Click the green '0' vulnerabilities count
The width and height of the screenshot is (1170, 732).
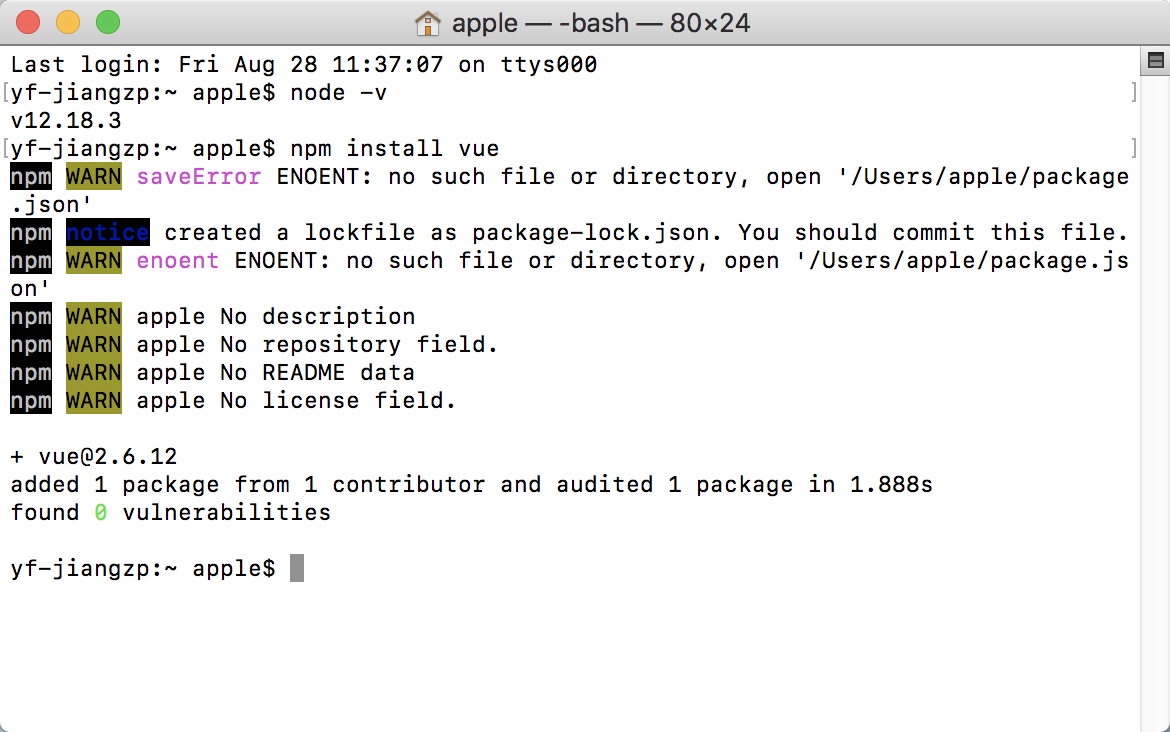pos(101,513)
